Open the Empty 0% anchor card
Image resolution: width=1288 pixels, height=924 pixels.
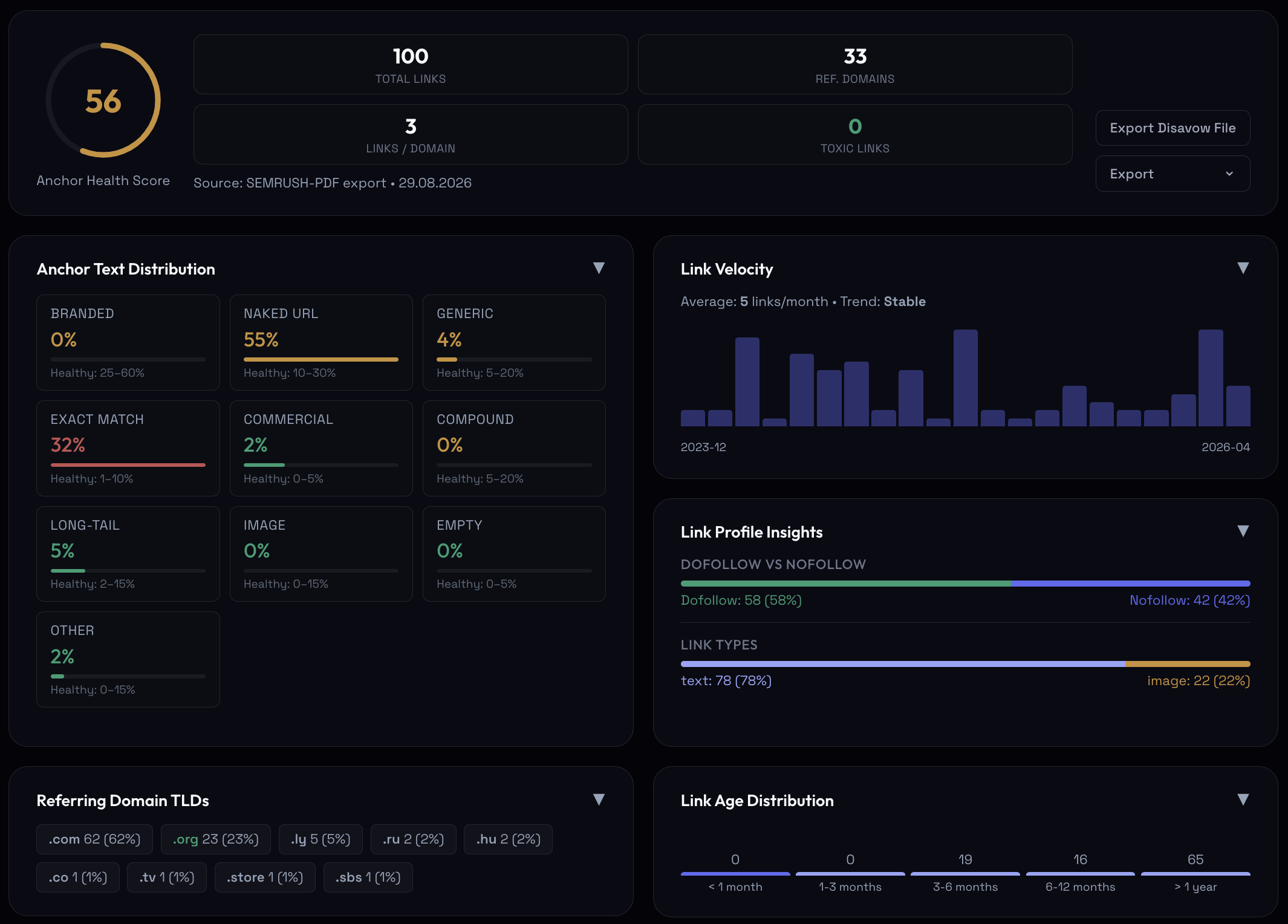point(514,554)
